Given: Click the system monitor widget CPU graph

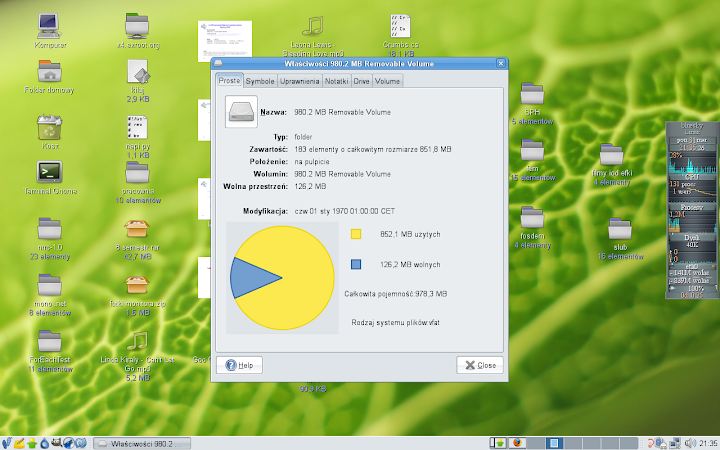Looking at the screenshot, I should (692, 163).
